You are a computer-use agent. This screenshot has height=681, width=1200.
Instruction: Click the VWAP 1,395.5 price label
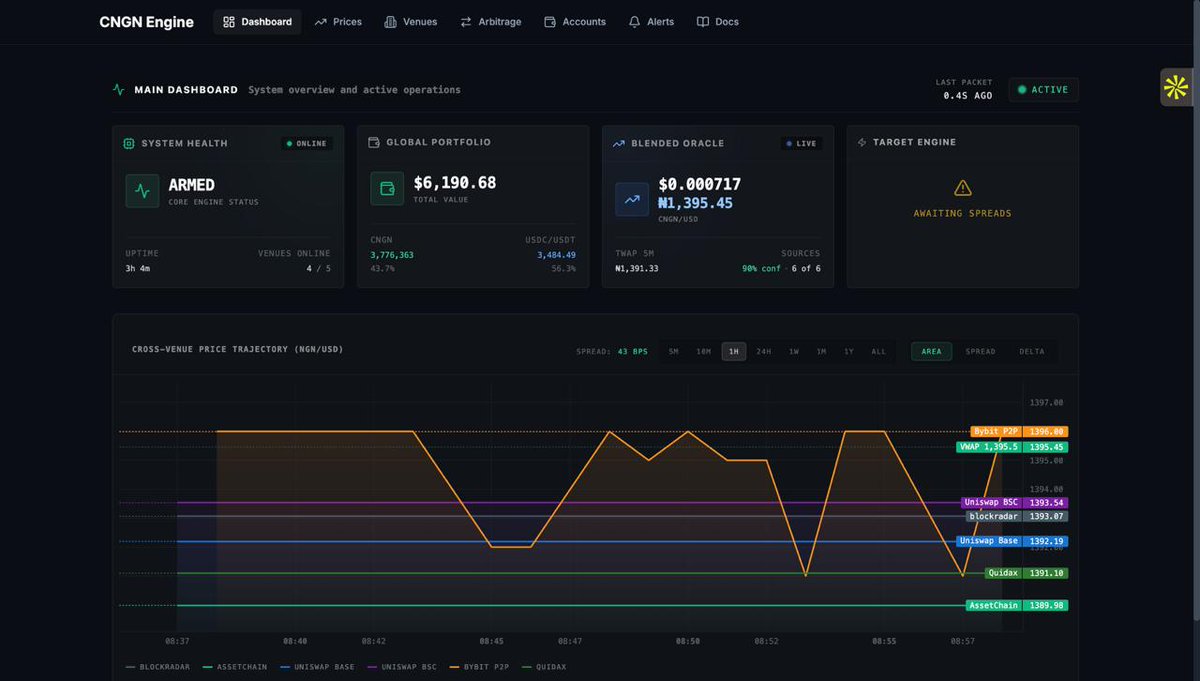point(1010,447)
